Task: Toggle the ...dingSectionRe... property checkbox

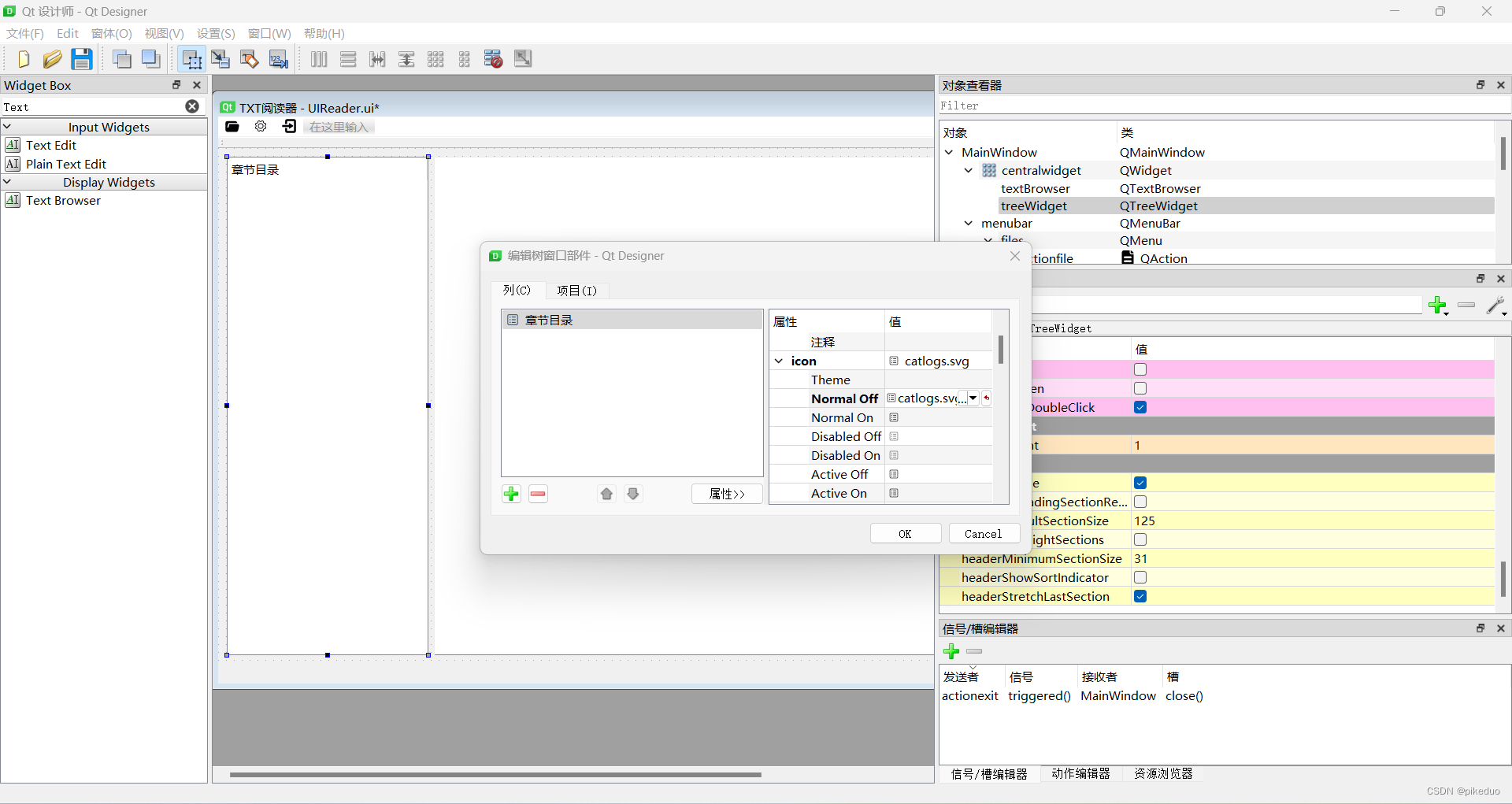Action: click(1140, 502)
